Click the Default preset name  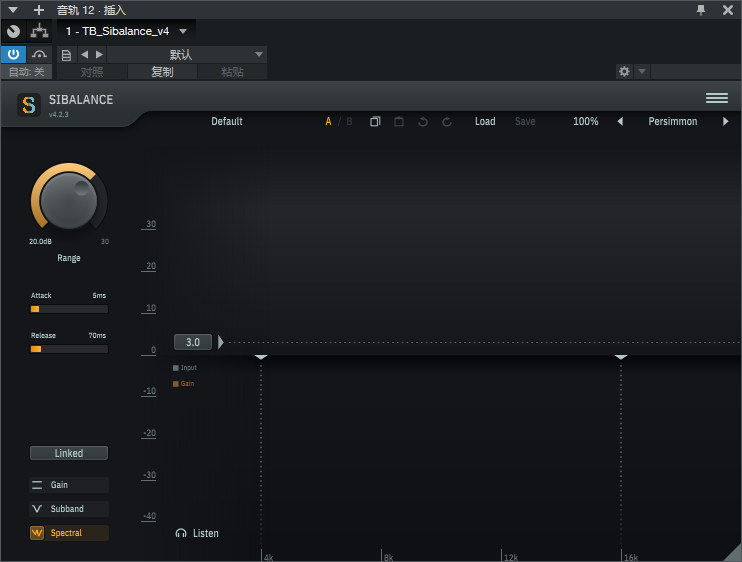pos(227,122)
